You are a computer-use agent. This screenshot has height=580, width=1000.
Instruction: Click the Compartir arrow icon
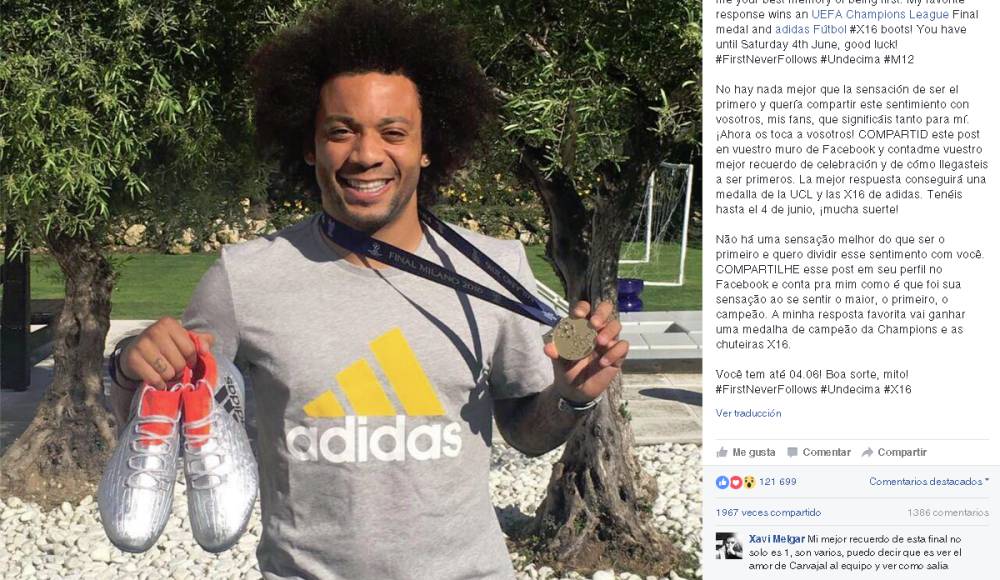pos(867,452)
